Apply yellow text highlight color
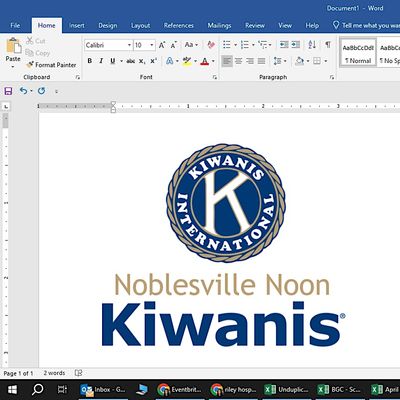400x400 pixels. (187, 61)
